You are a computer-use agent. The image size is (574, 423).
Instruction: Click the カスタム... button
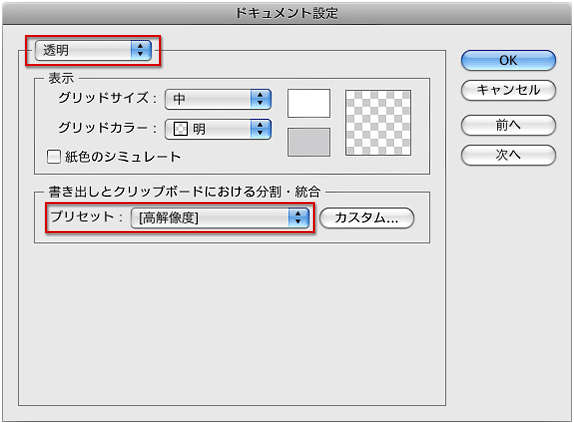[x=367, y=218]
